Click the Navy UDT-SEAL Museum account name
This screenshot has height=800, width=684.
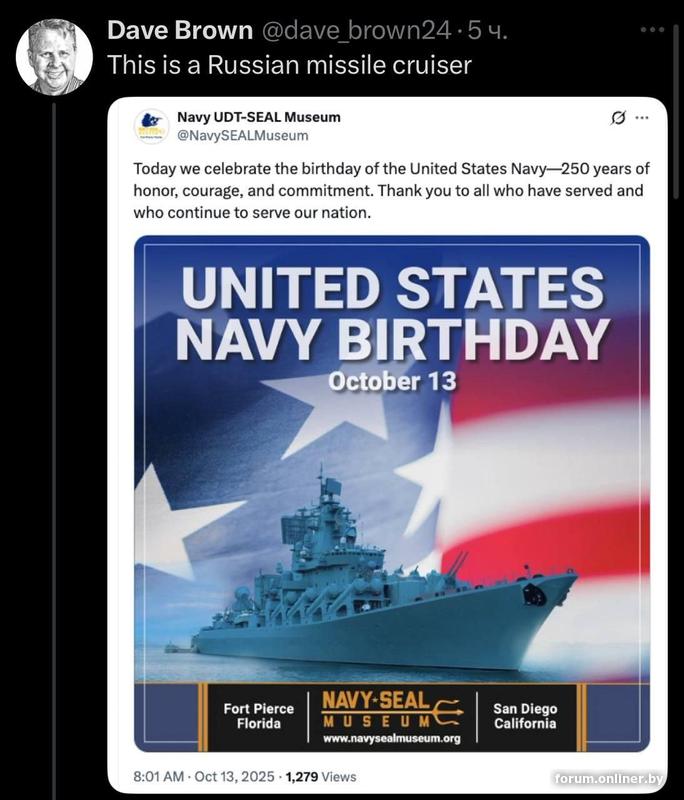pos(258,117)
